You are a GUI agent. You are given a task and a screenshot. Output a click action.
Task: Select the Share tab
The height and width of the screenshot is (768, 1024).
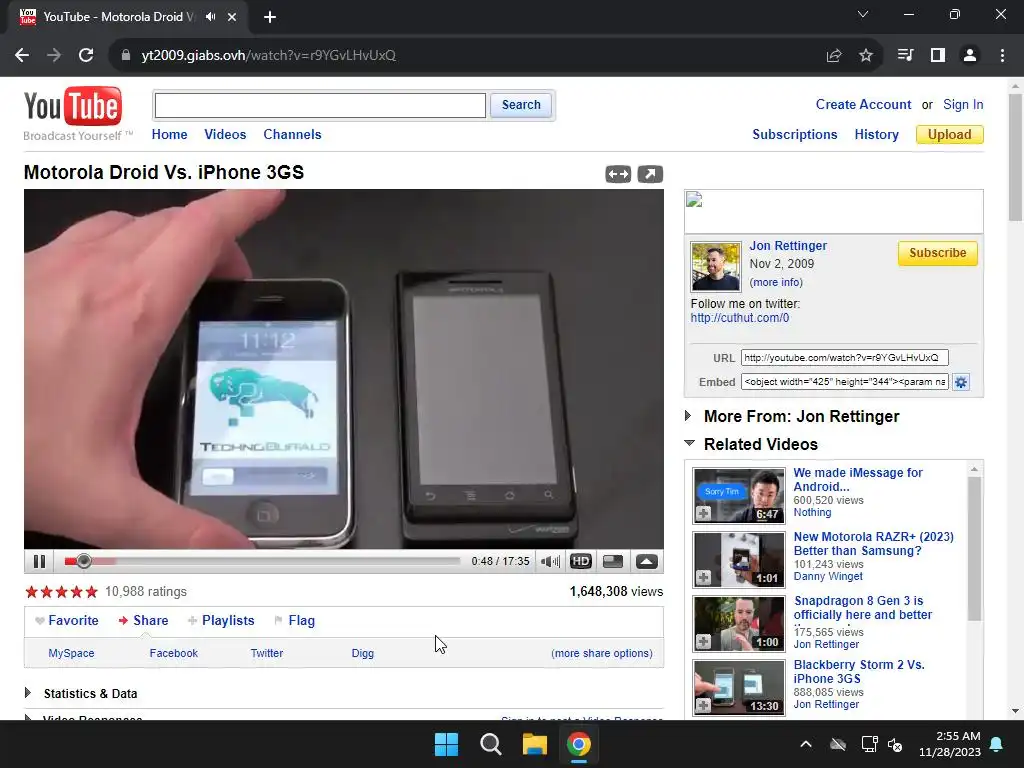(143, 620)
